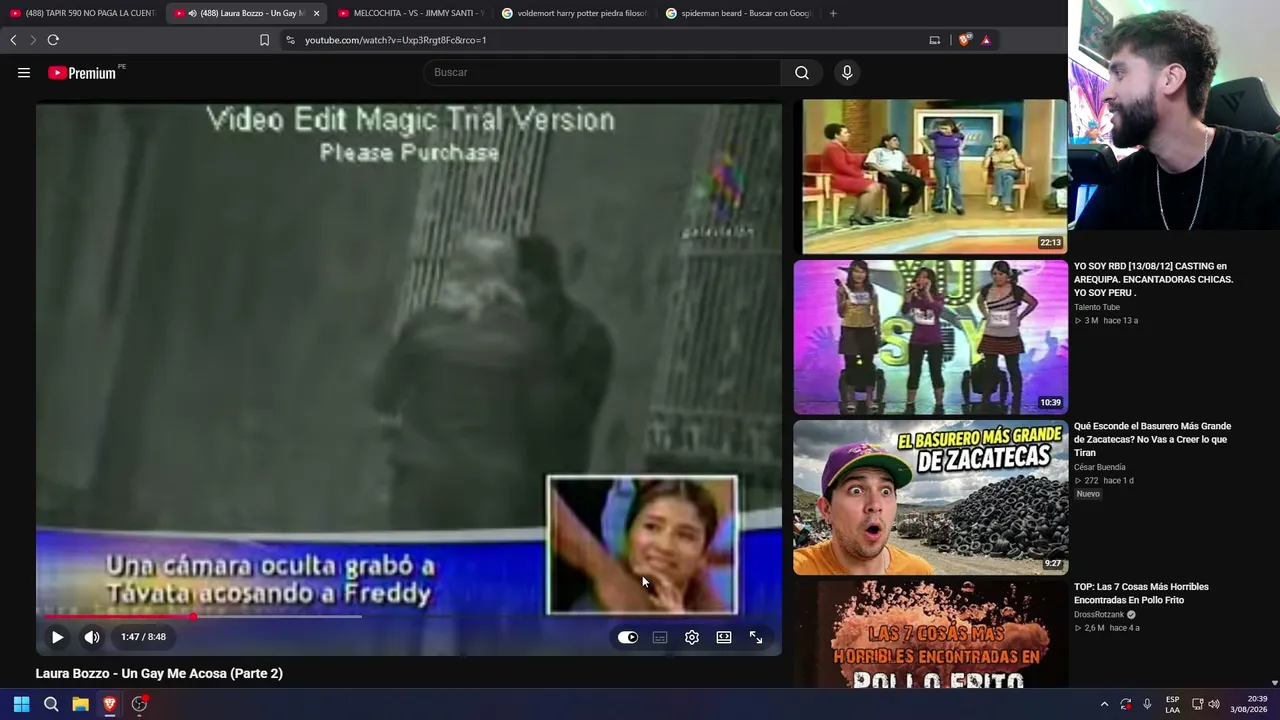Click the tray sync icon with red badge
Image resolution: width=1280 pixels, height=720 pixels.
point(1126,704)
